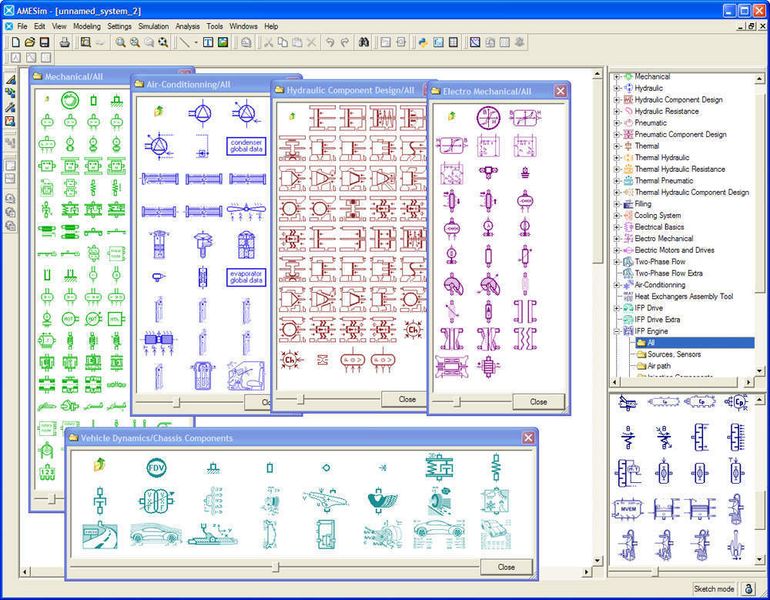Expand the Two-Phase Flow library node
The height and width of the screenshot is (600, 770).
[617, 262]
